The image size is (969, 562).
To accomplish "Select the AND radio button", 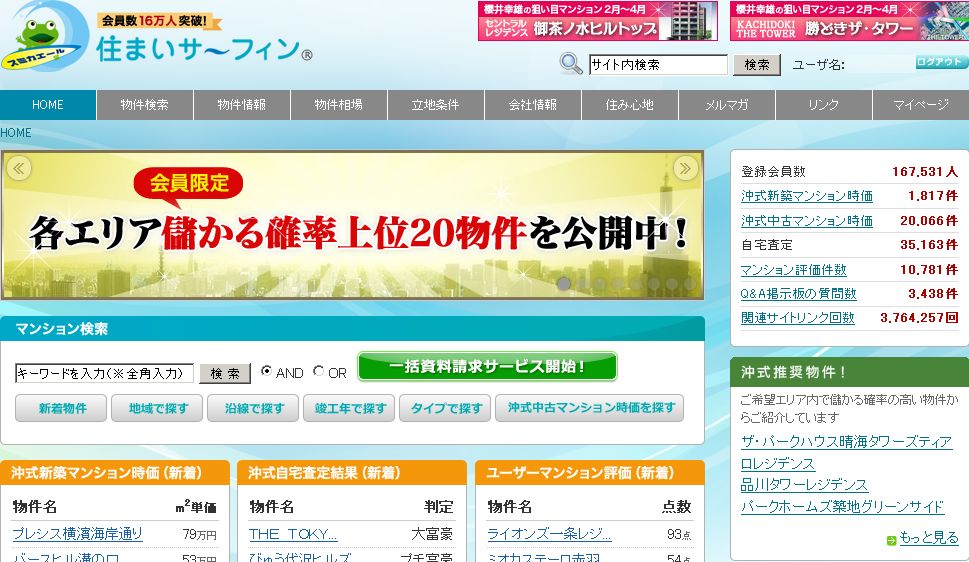I will tap(267, 371).
